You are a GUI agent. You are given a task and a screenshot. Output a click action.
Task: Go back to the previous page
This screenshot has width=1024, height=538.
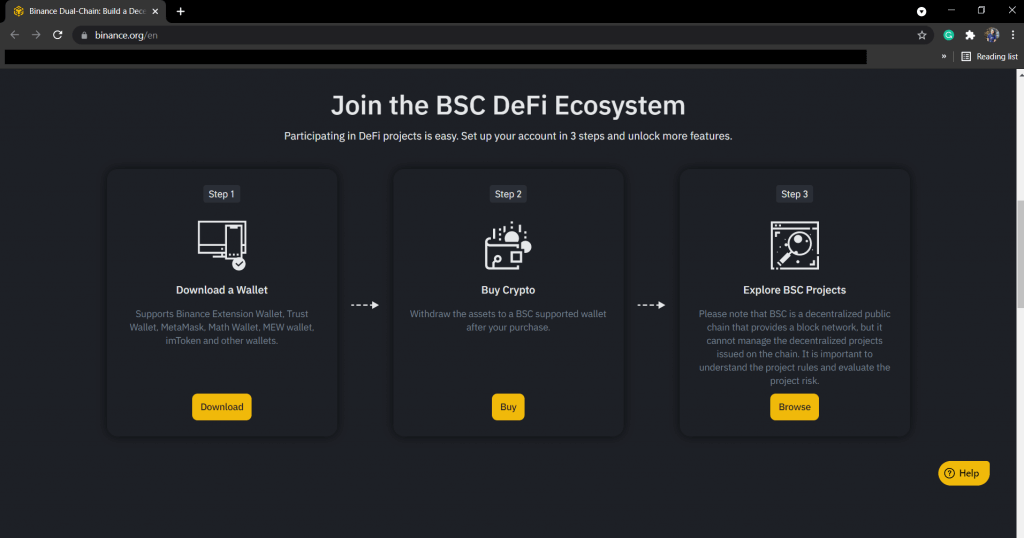[x=14, y=35]
